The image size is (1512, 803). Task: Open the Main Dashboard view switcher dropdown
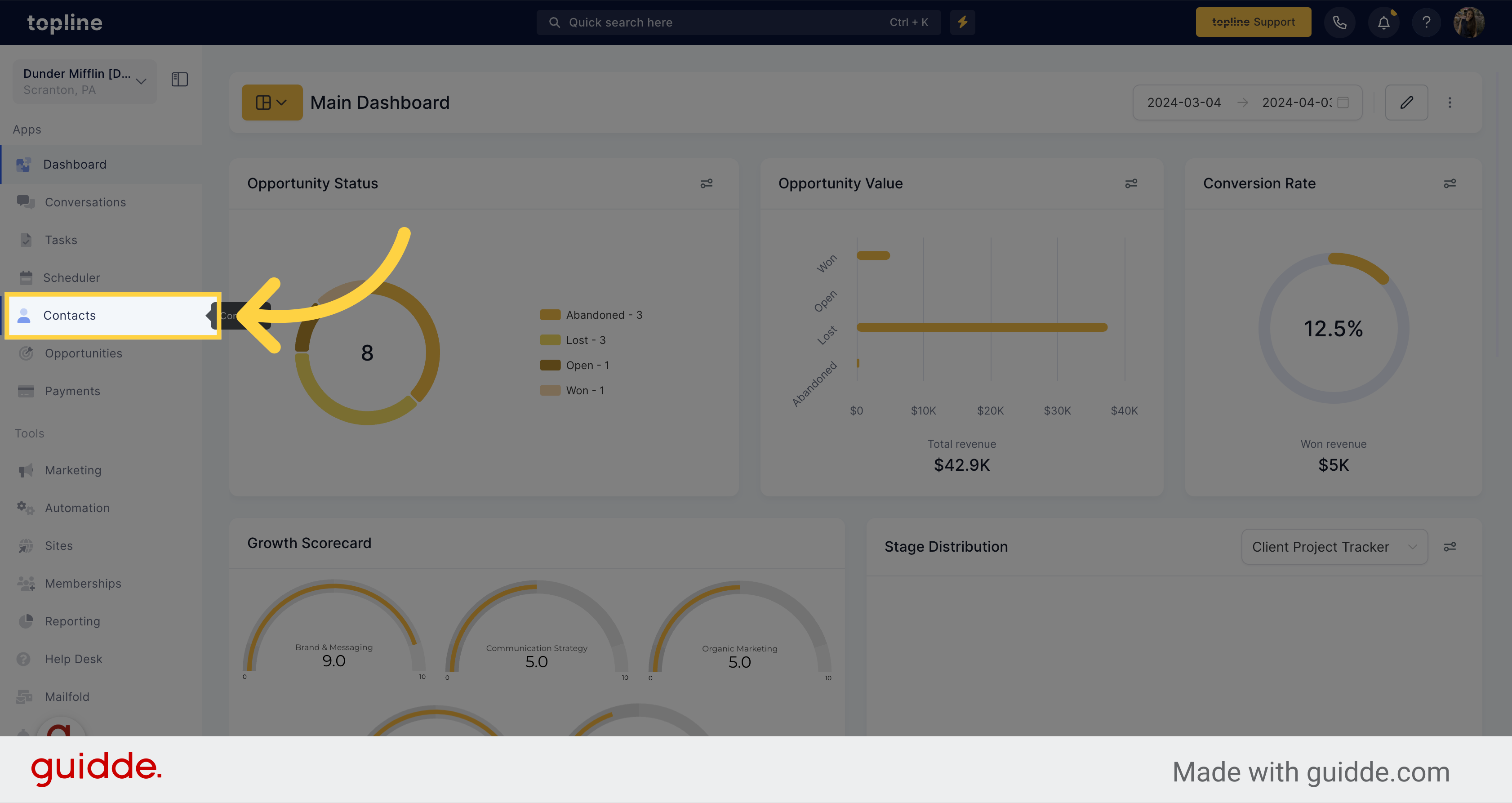pyautogui.click(x=272, y=101)
